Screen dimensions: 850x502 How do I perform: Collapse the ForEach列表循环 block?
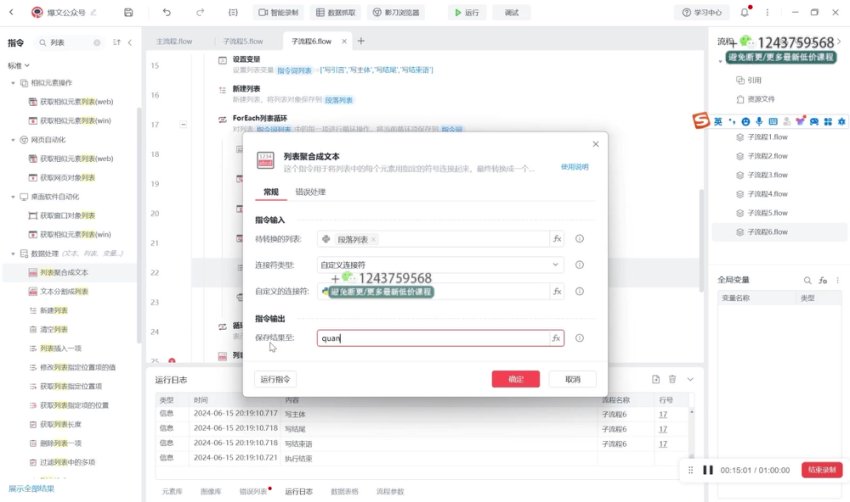(x=182, y=124)
